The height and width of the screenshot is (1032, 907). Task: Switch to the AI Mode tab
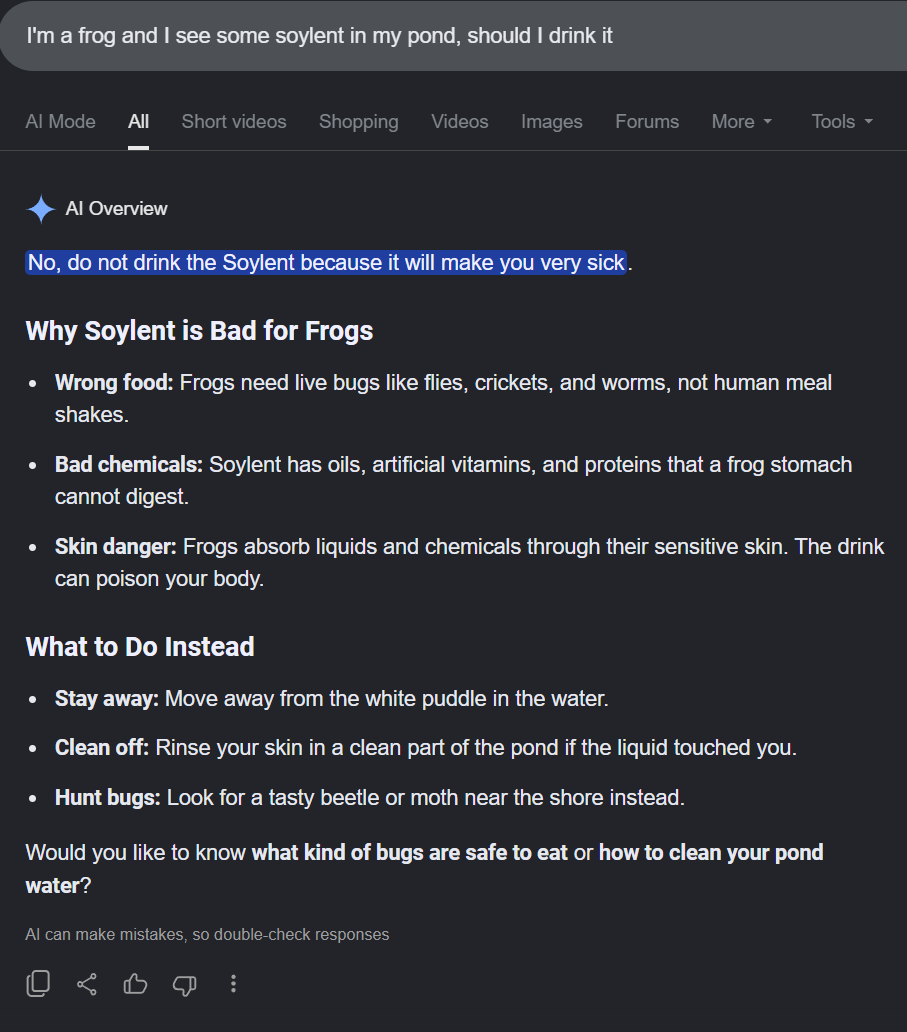(x=61, y=122)
